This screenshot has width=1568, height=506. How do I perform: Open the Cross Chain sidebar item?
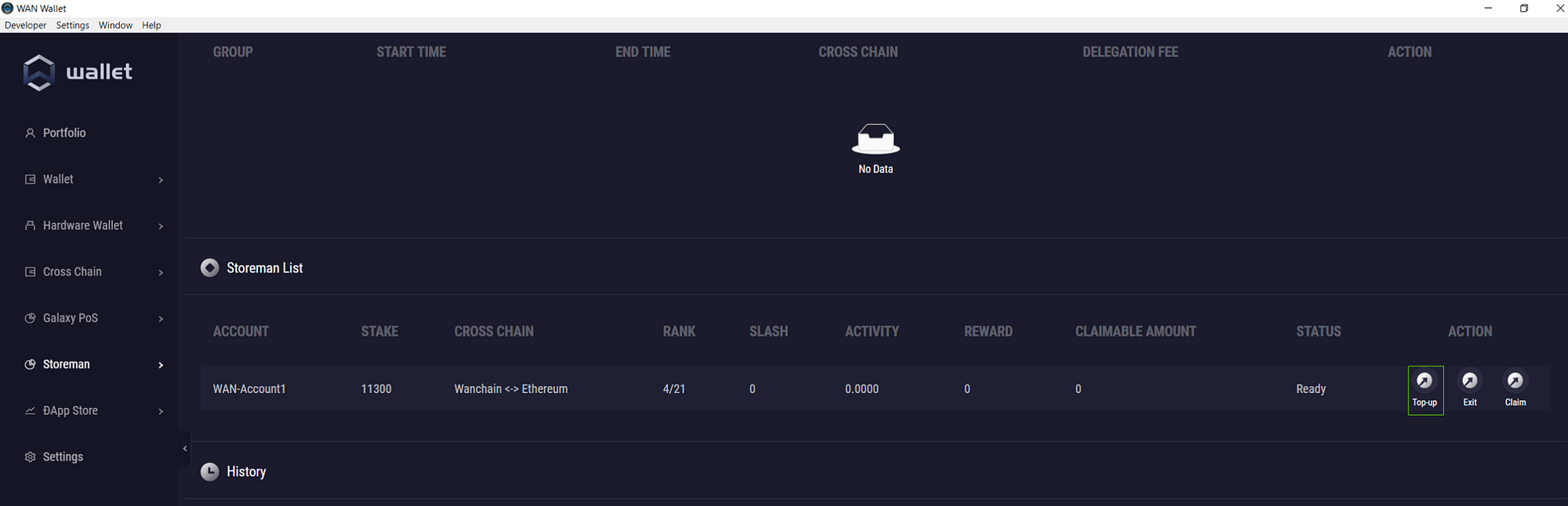(x=72, y=272)
